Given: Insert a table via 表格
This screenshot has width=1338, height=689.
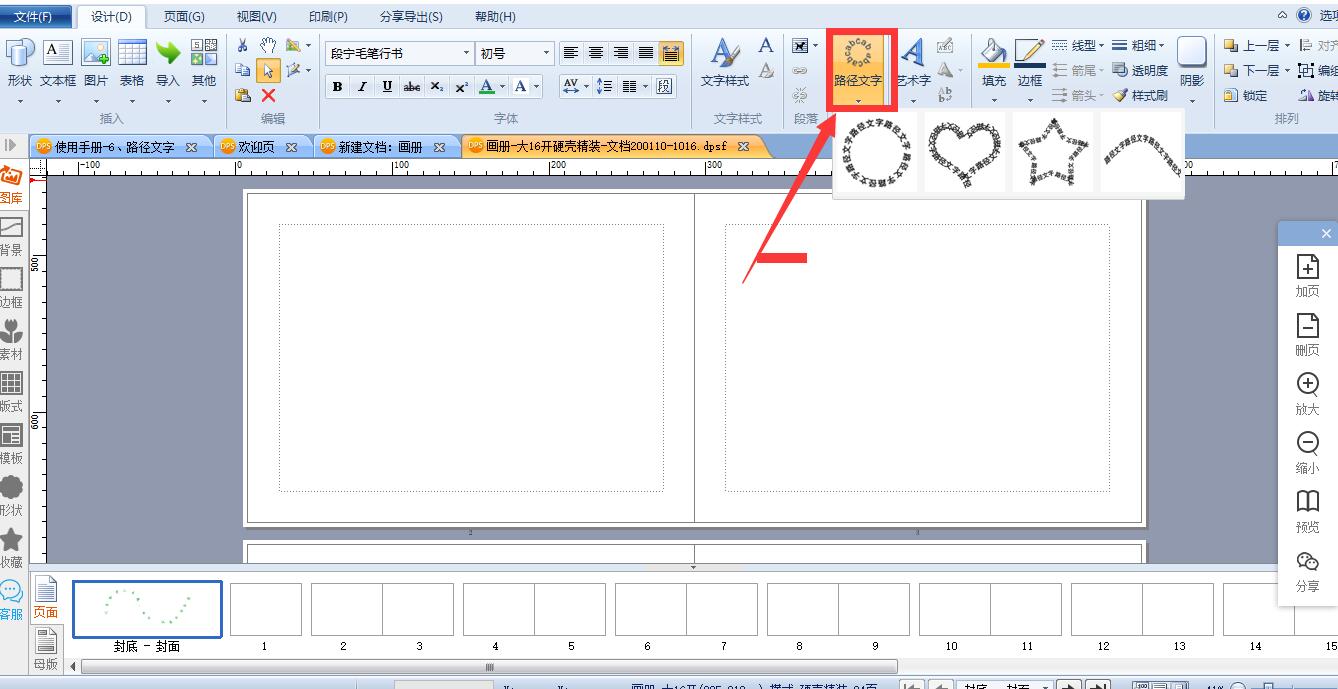Looking at the screenshot, I should tap(132, 63).
